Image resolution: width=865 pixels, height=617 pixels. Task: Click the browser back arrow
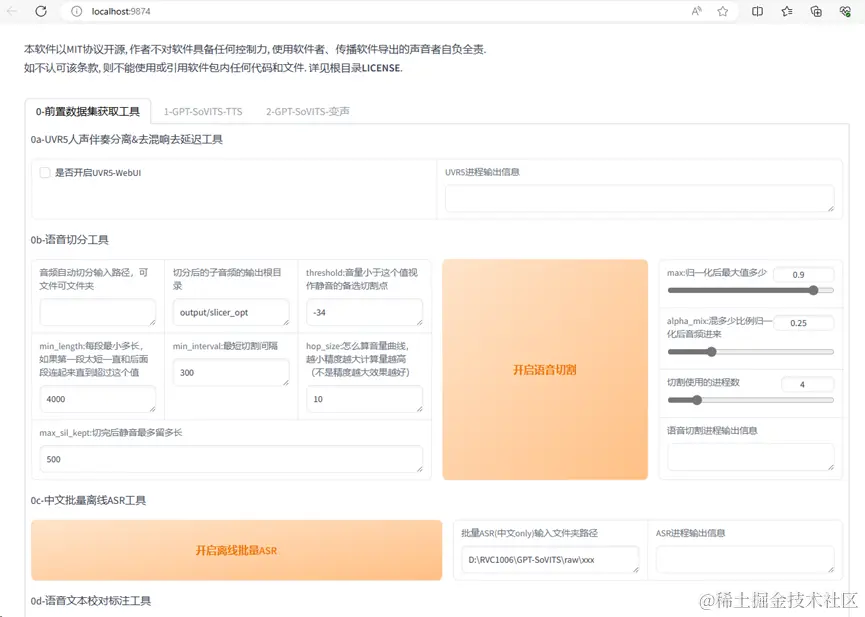pos(12,11)
